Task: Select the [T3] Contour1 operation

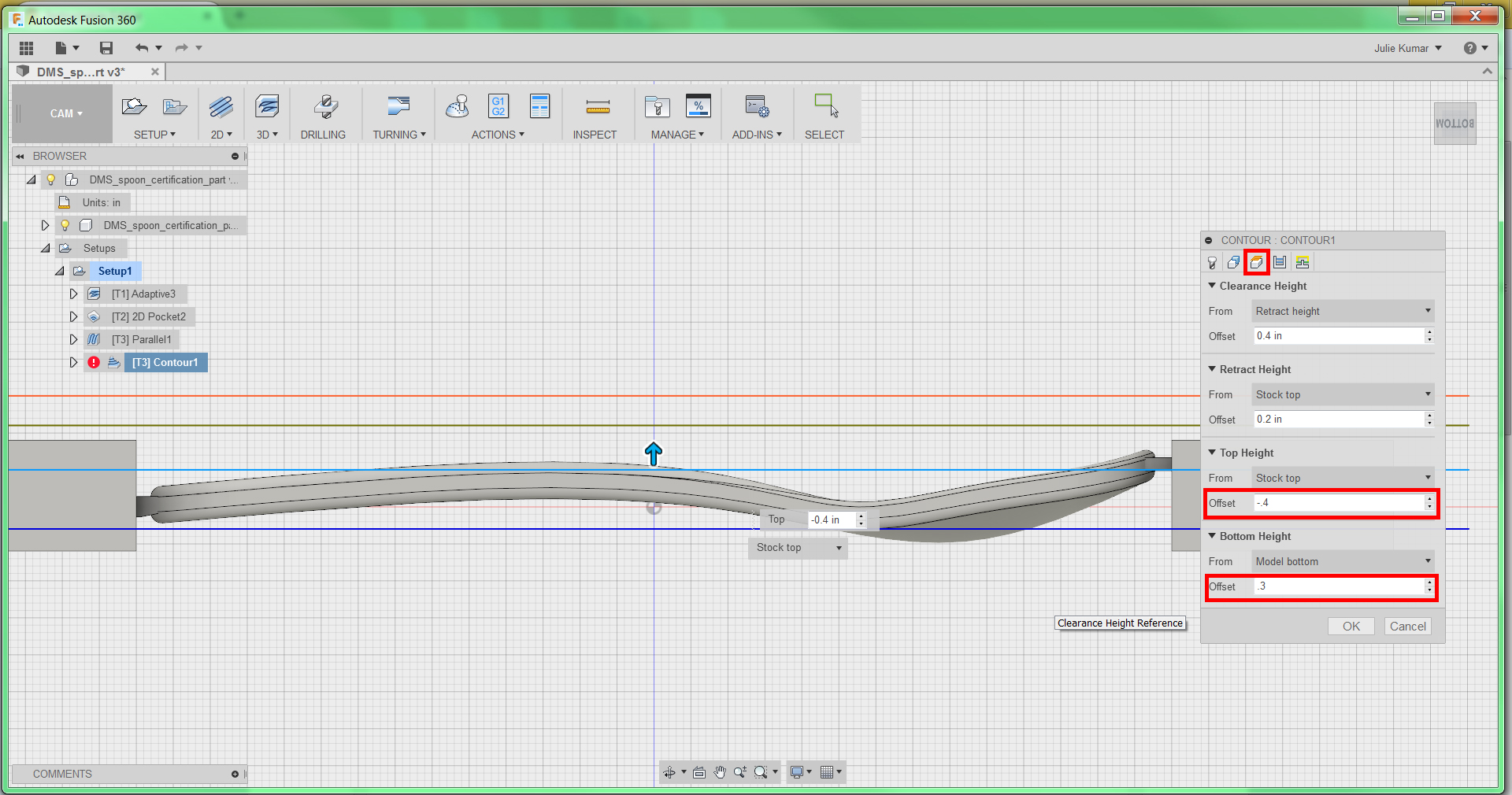Action: pyautogui.click(x=165, y=363)
